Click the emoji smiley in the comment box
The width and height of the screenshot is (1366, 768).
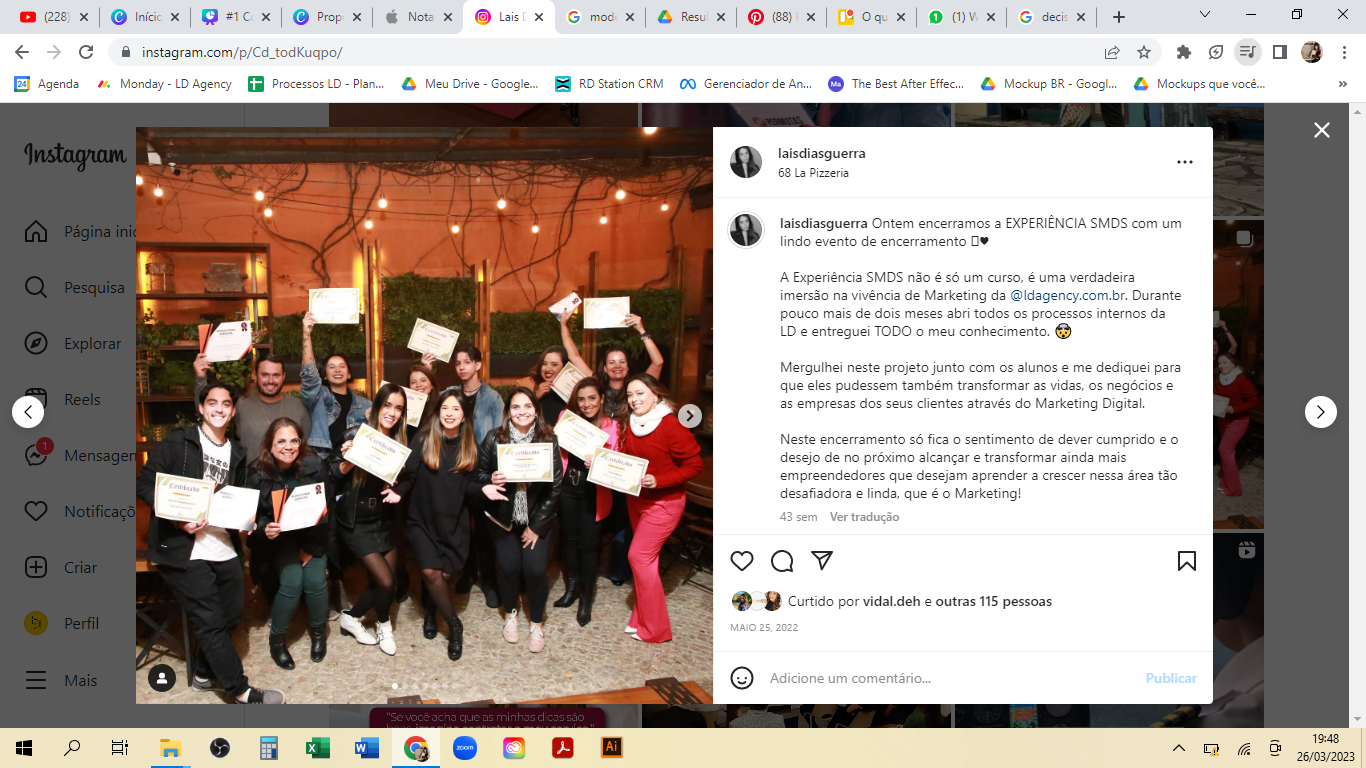click(742, 678)
